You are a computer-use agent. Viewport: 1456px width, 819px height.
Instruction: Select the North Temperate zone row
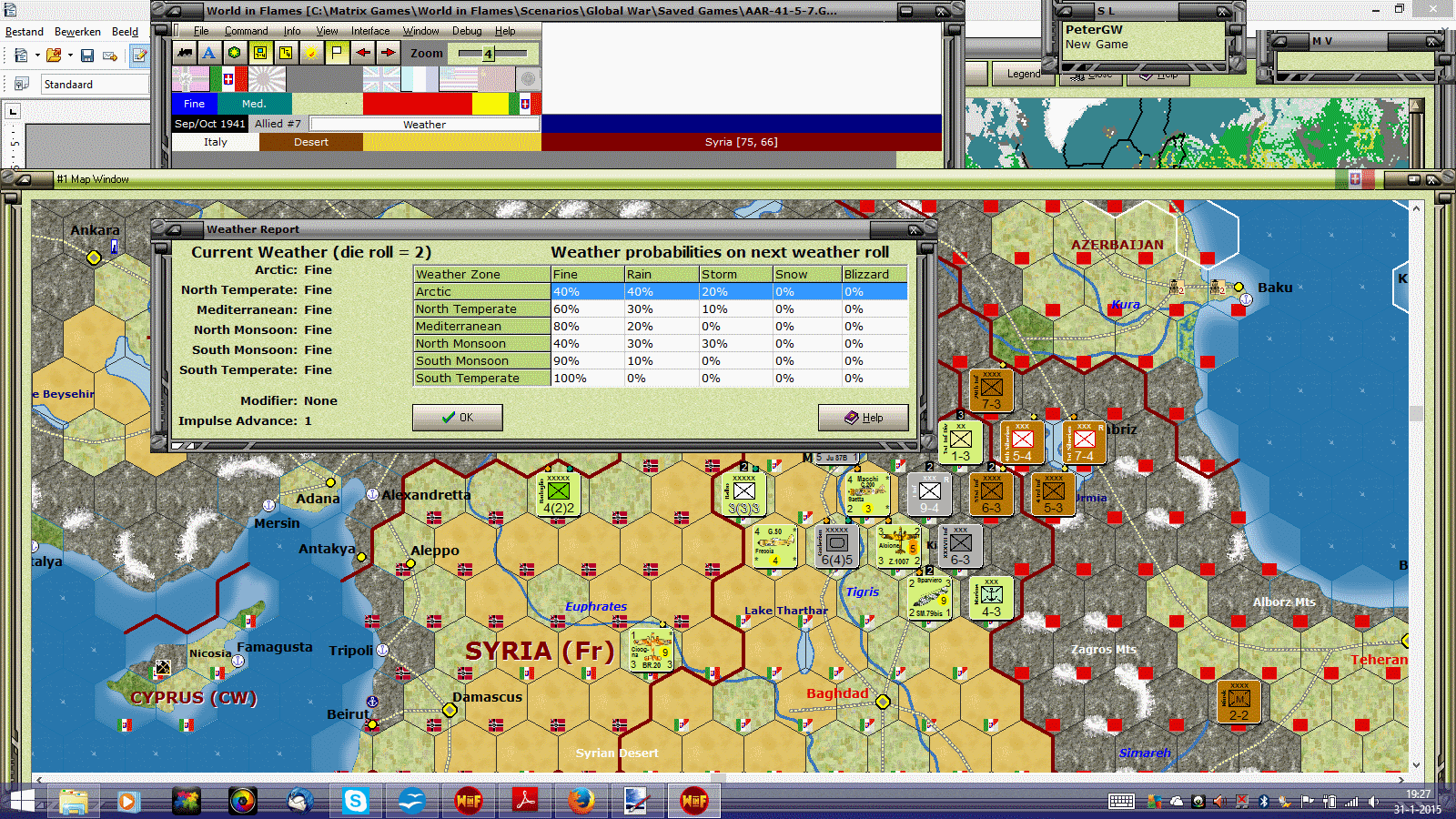click(661, 309)
